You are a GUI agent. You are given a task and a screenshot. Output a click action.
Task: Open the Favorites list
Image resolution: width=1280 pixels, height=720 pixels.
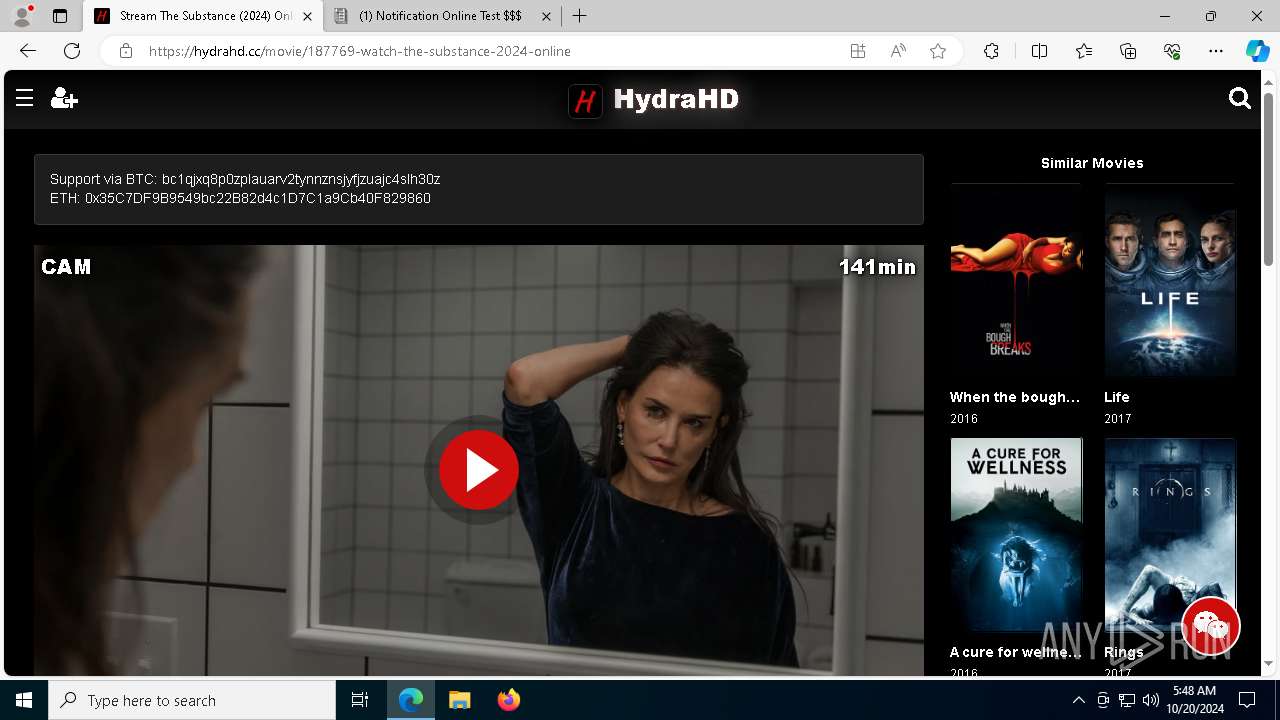1084,51
